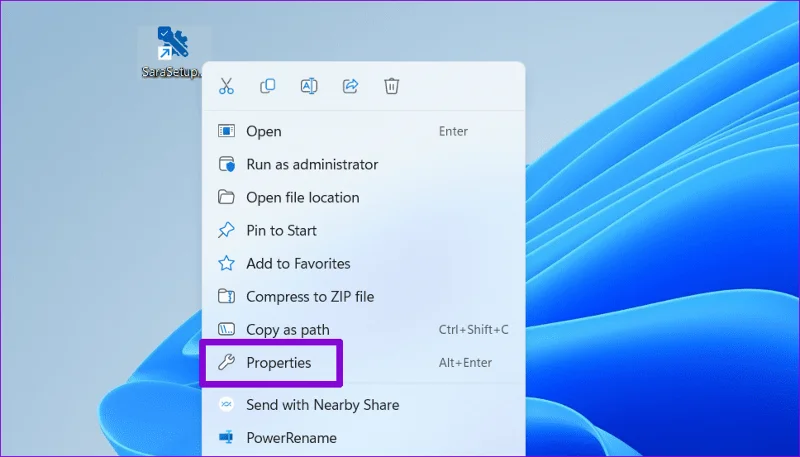Select Send with Nearby Share
This screenshot has width=800, height=457.
point(363,405)
